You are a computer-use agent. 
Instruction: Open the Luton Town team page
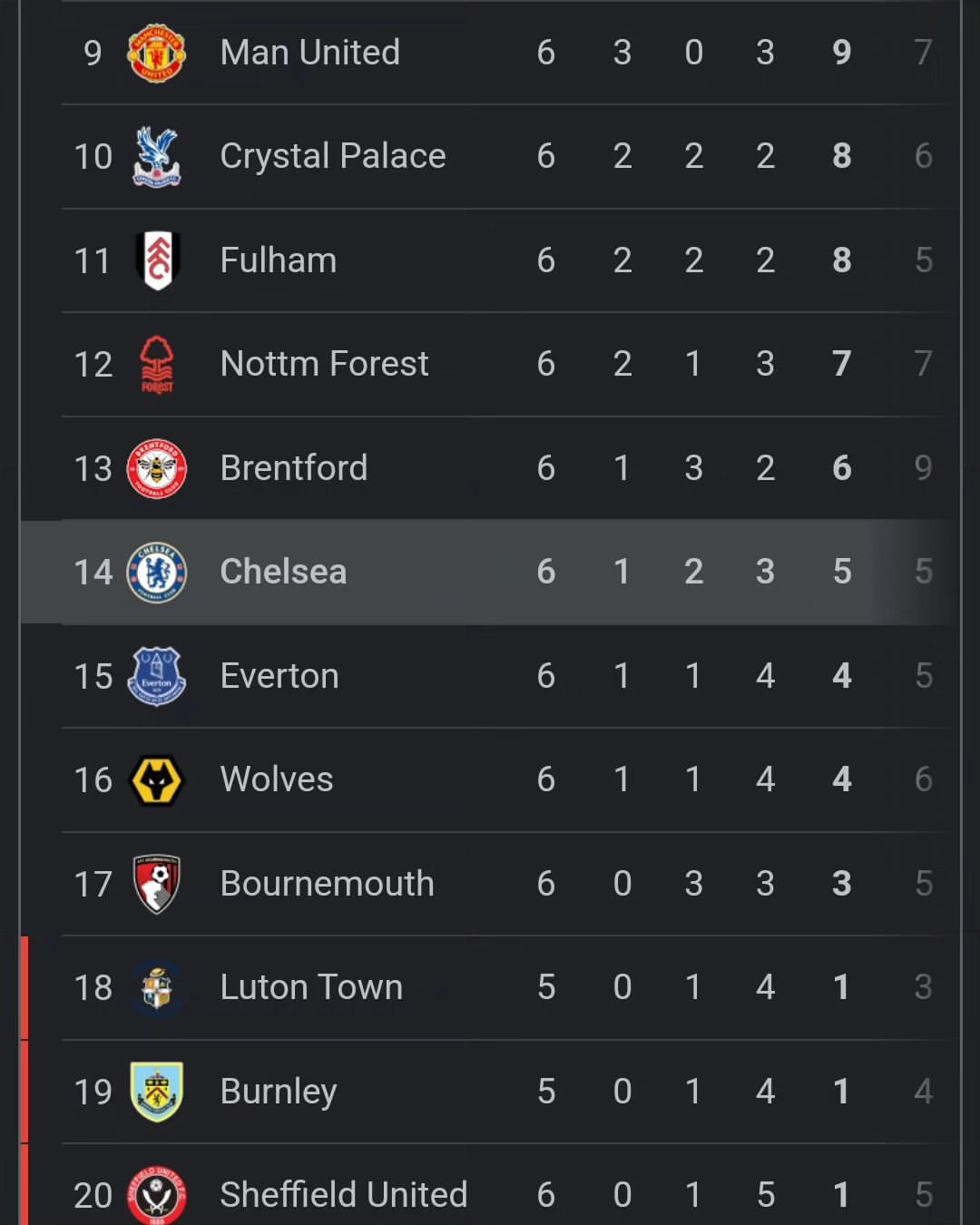click(311, 987)
